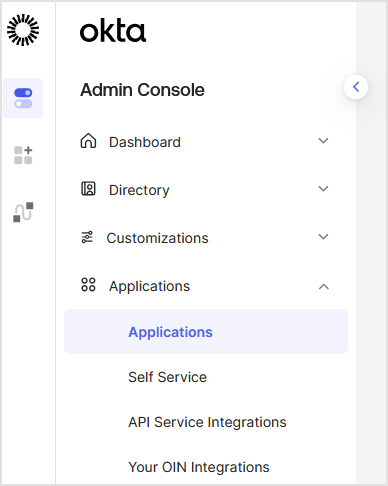Open the apps-plus grid icon in rail
Screen dimensions: 388x486
23,155
